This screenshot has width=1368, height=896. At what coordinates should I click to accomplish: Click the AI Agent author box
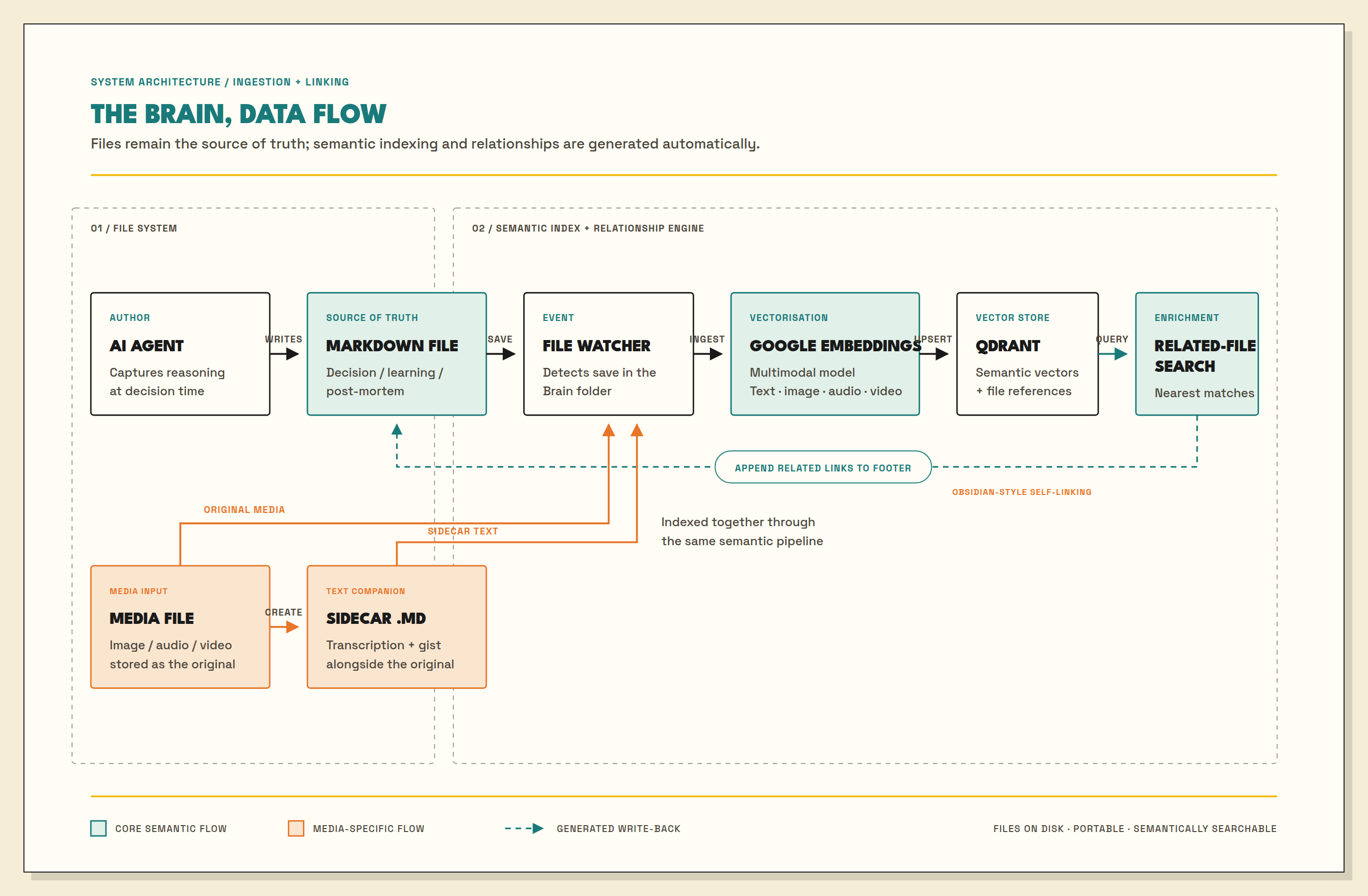coord(180,354)
